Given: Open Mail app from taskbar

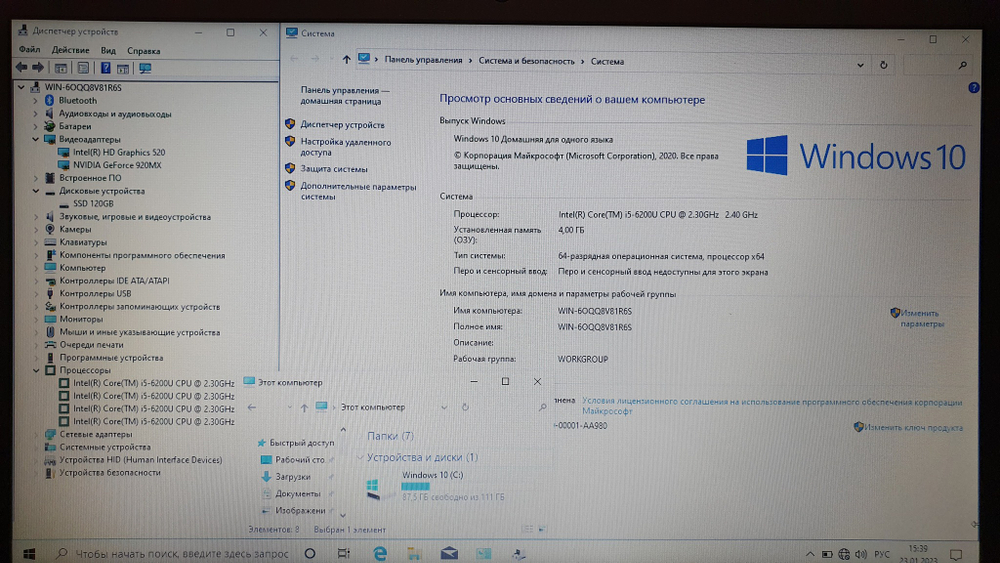Looking at the screenshot, I should 449,553.
